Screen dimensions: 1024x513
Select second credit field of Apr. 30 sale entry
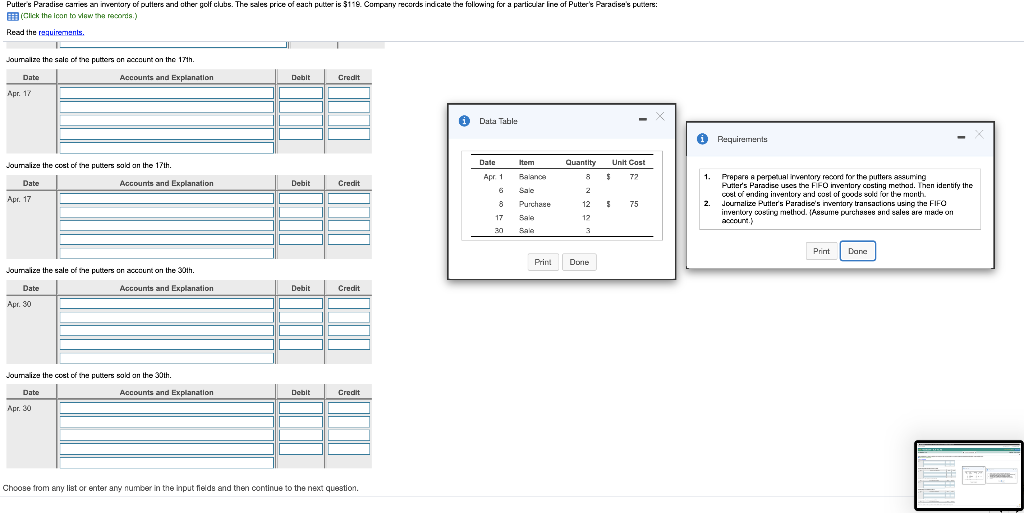[349, 318]
